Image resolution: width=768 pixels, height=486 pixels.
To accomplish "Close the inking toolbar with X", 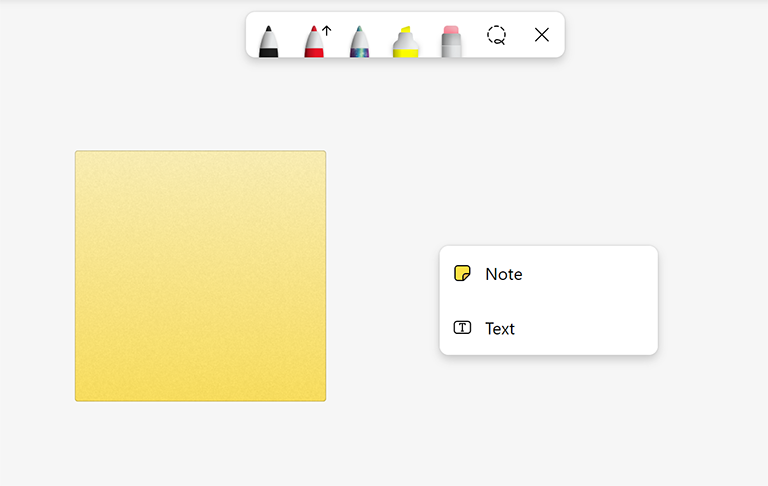I will tap(542, 35).
